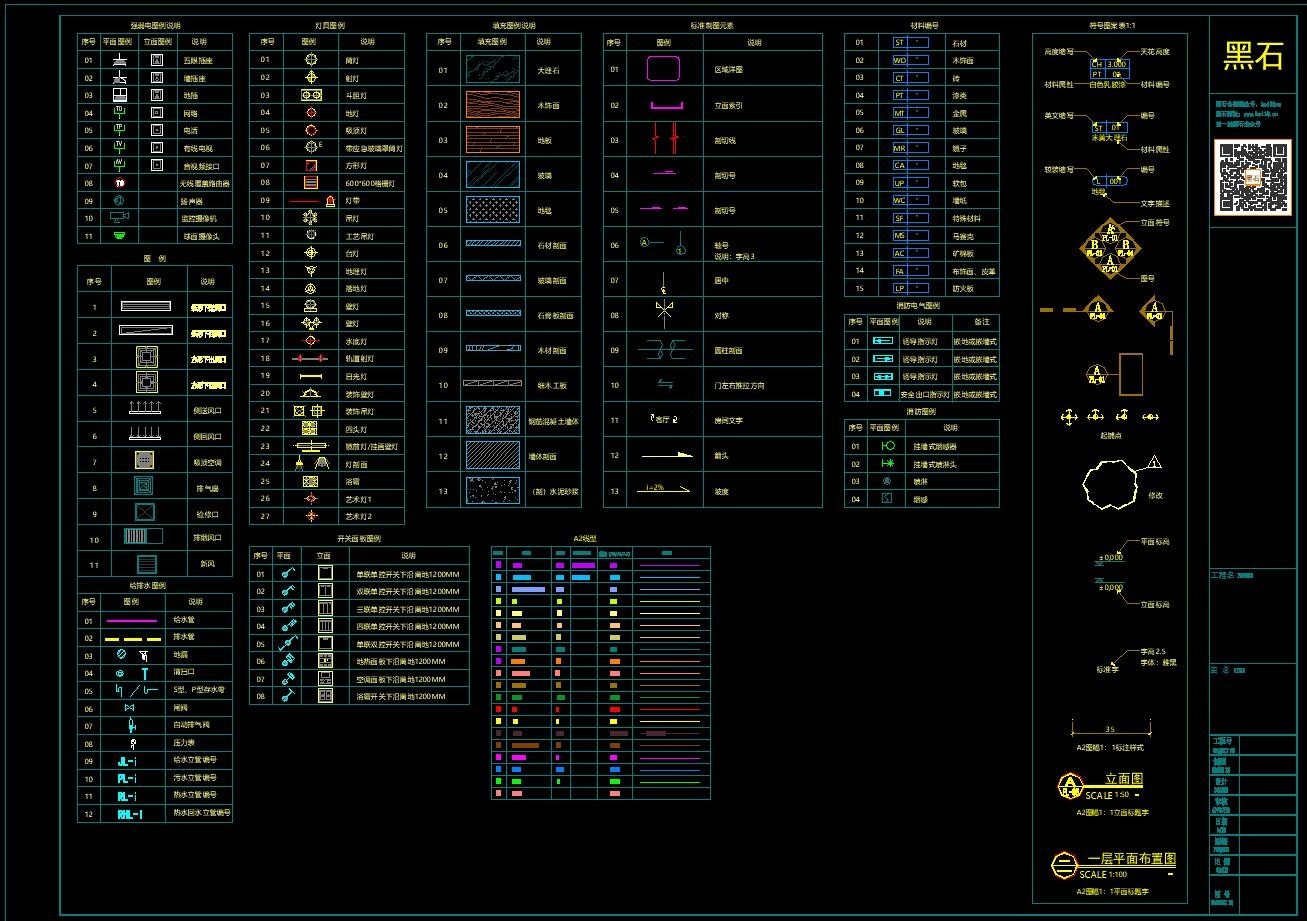The height and width of the screenshot is (921, 1307).
Task: Click the 安全出口指示灯 plan symbol
Action: pos(883,393)
